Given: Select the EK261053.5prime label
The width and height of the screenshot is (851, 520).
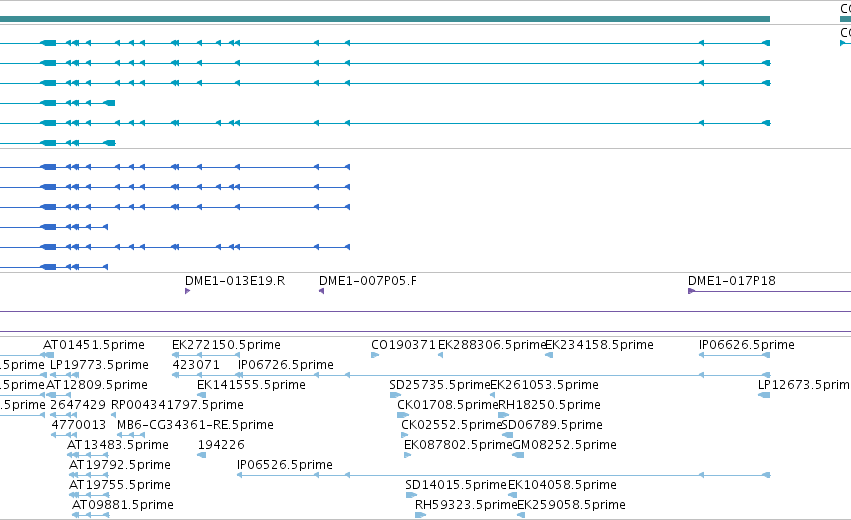Looking at the screenshot, I should click(x=544, y=385).
